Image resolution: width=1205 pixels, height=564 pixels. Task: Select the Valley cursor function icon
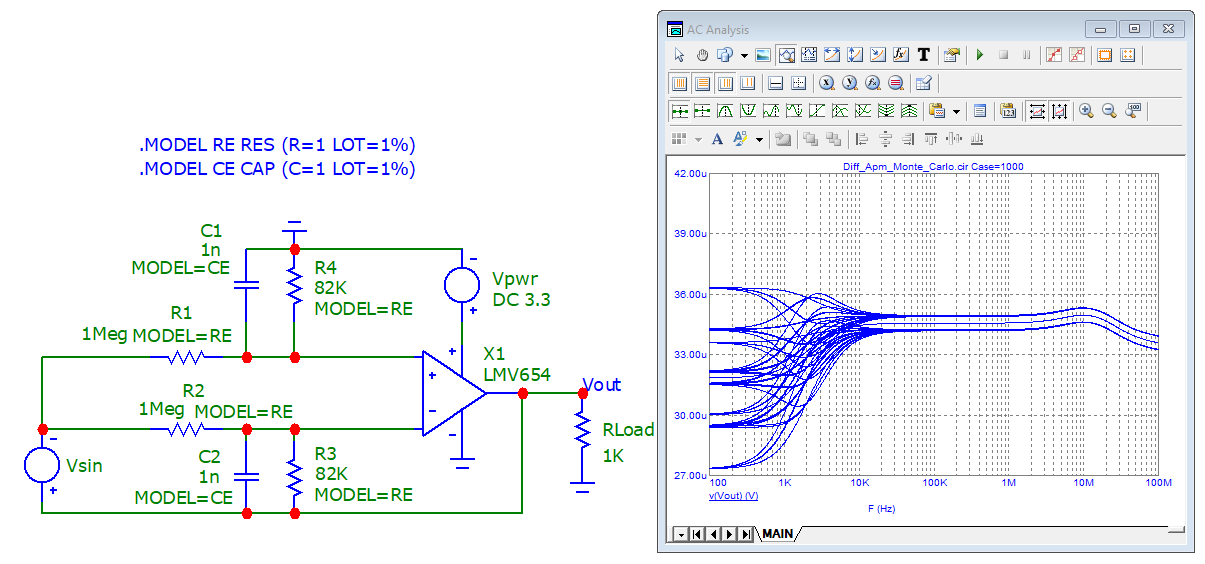pos(748,111)
